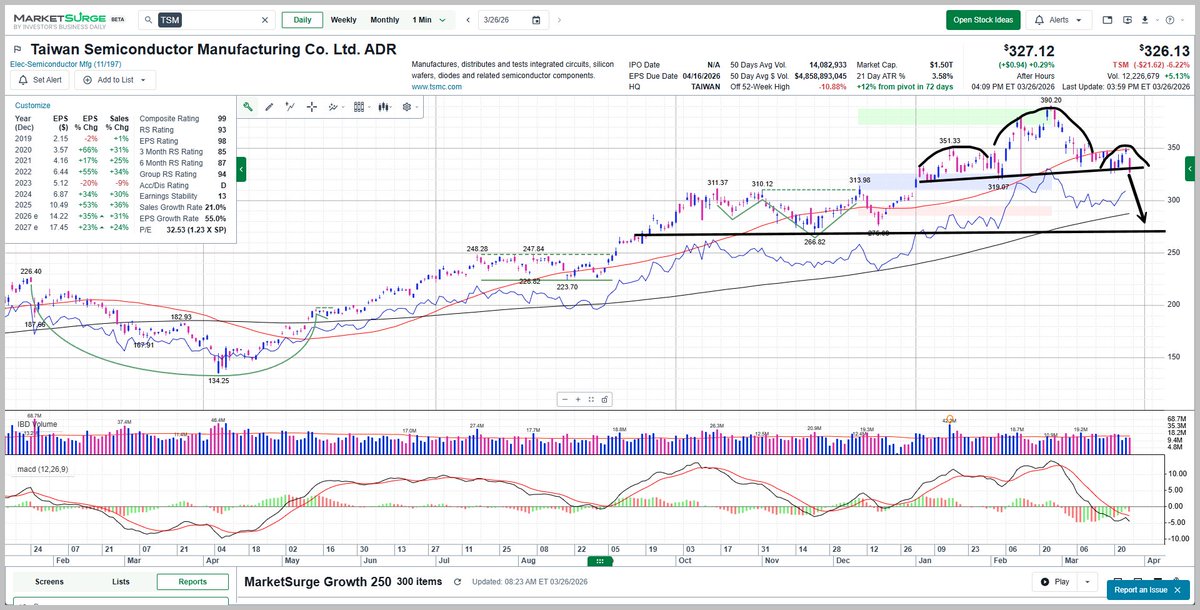1200x610 pixels.
Task: Click the fit-to-screen chart icon
Action: click(x=593, y=399)
